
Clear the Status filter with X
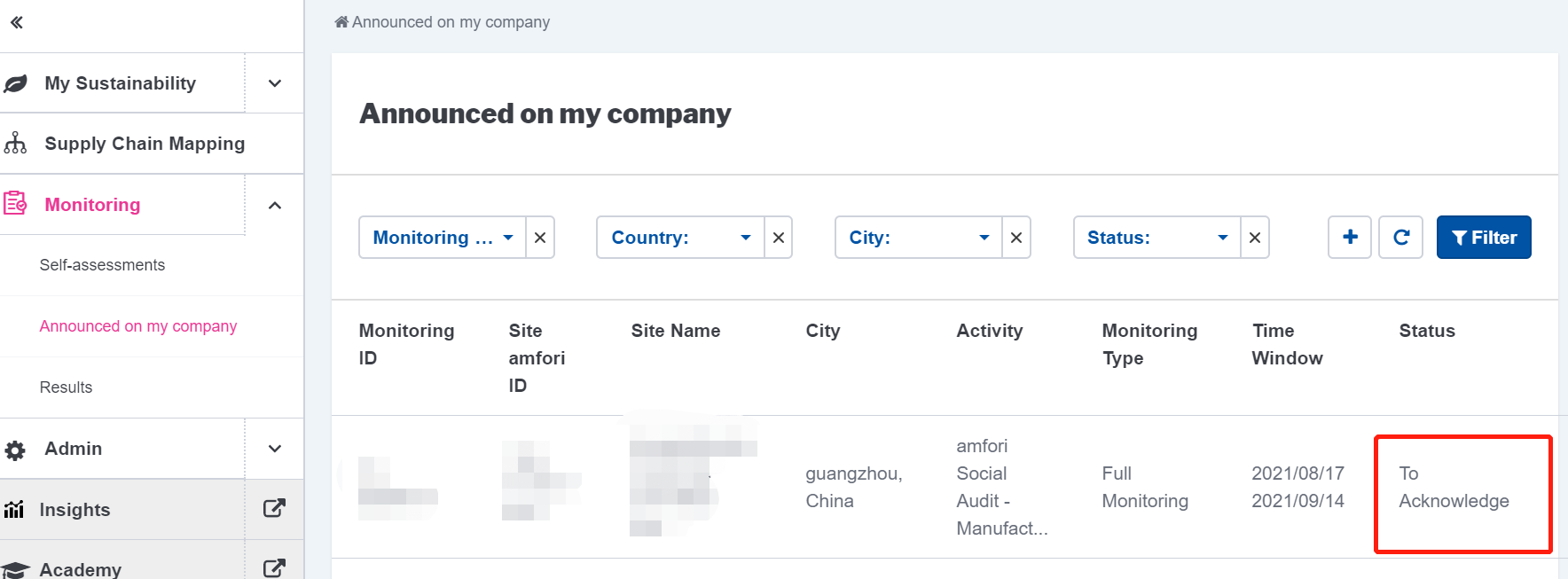(1255, 238)
